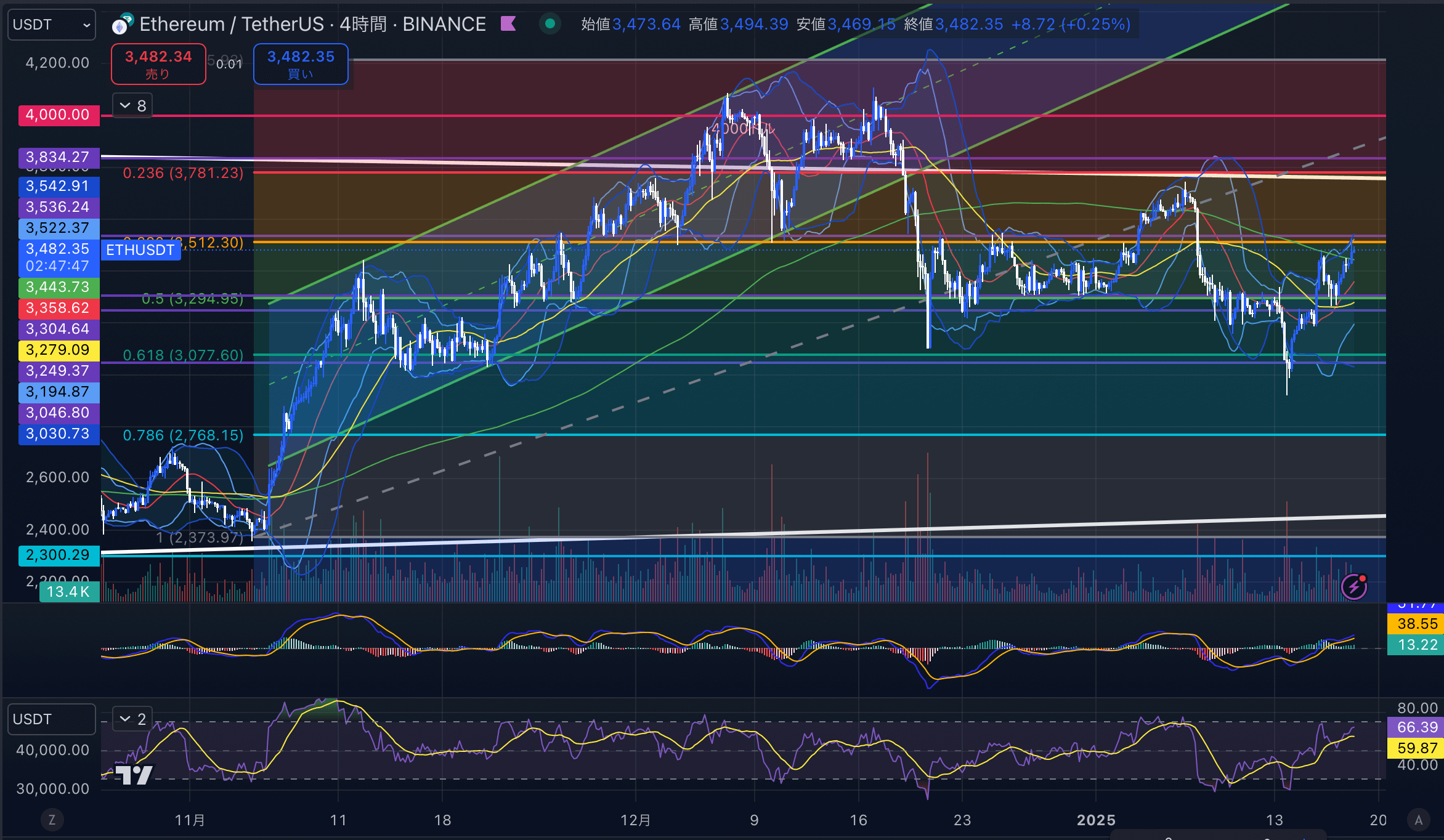Click the 3,046.80 purple price label
Image resolution: width=1444 pixels, height=840 pixels.
[x=59, y=413]
